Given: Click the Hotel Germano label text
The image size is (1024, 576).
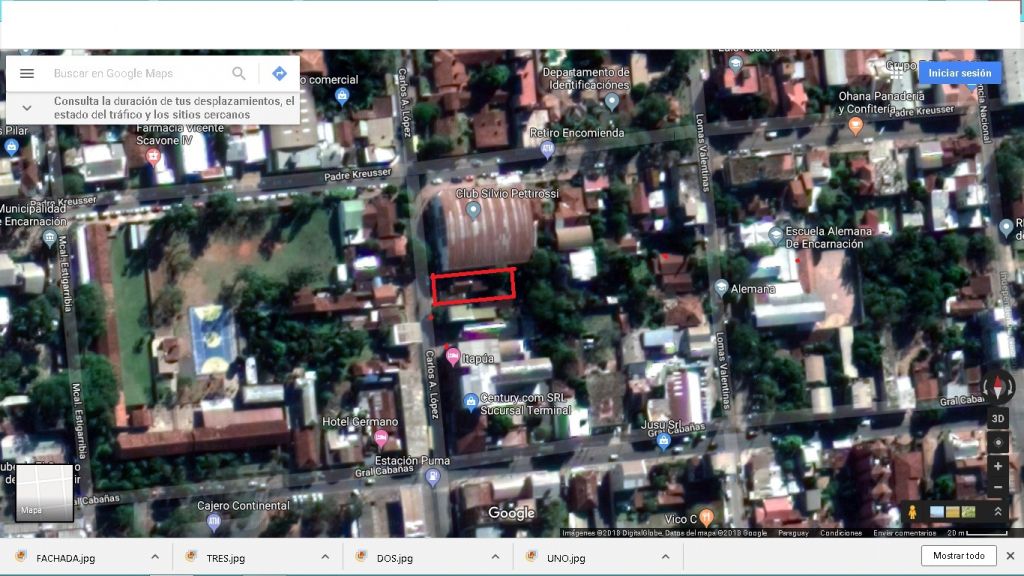Looking at the screenshot, I should click(x=360, y=422).
